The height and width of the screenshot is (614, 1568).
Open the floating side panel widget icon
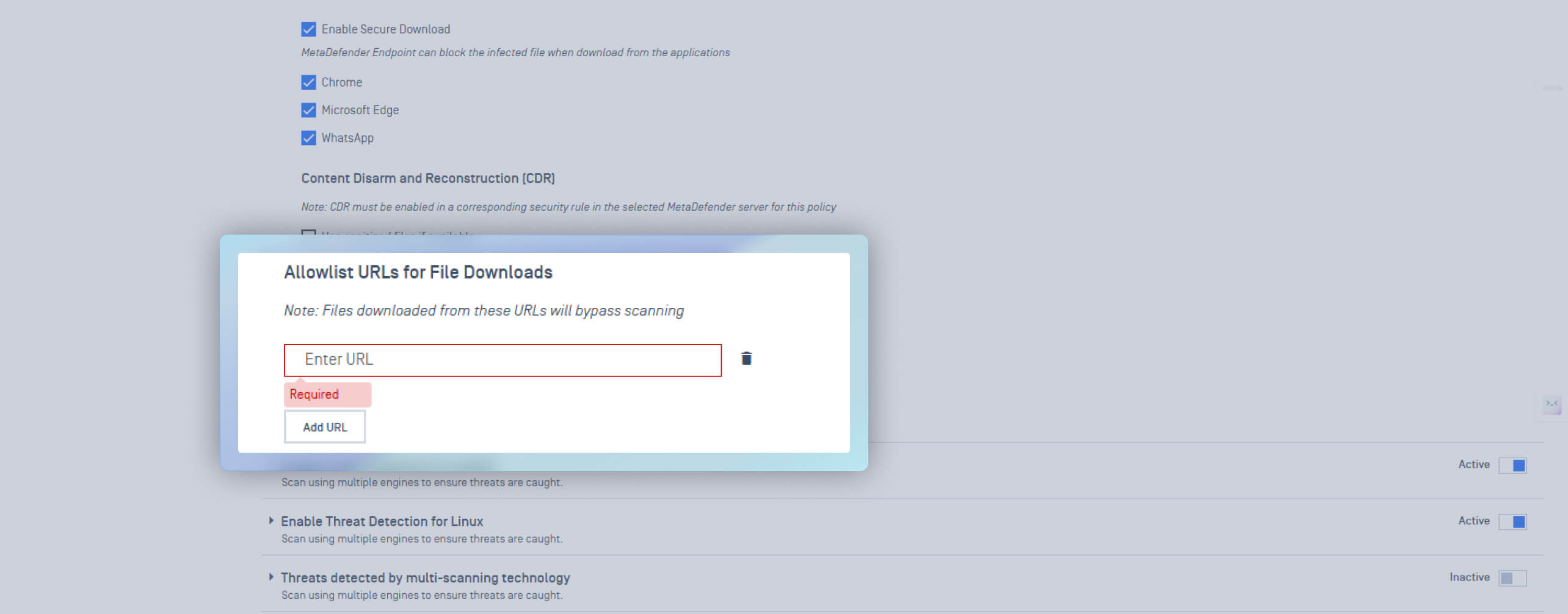point(1552,404)
